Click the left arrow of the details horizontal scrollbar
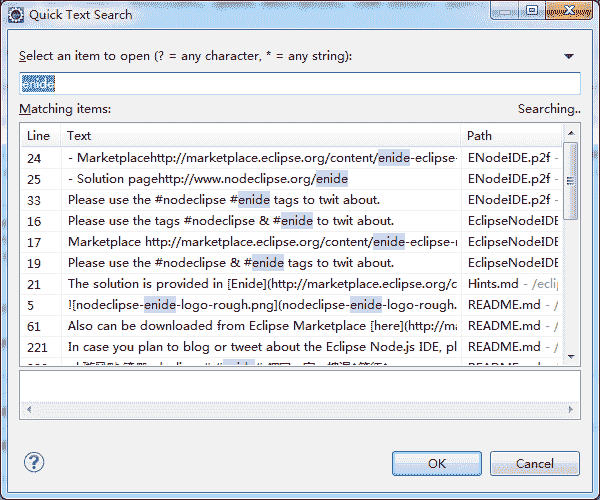 pos(29,409)
